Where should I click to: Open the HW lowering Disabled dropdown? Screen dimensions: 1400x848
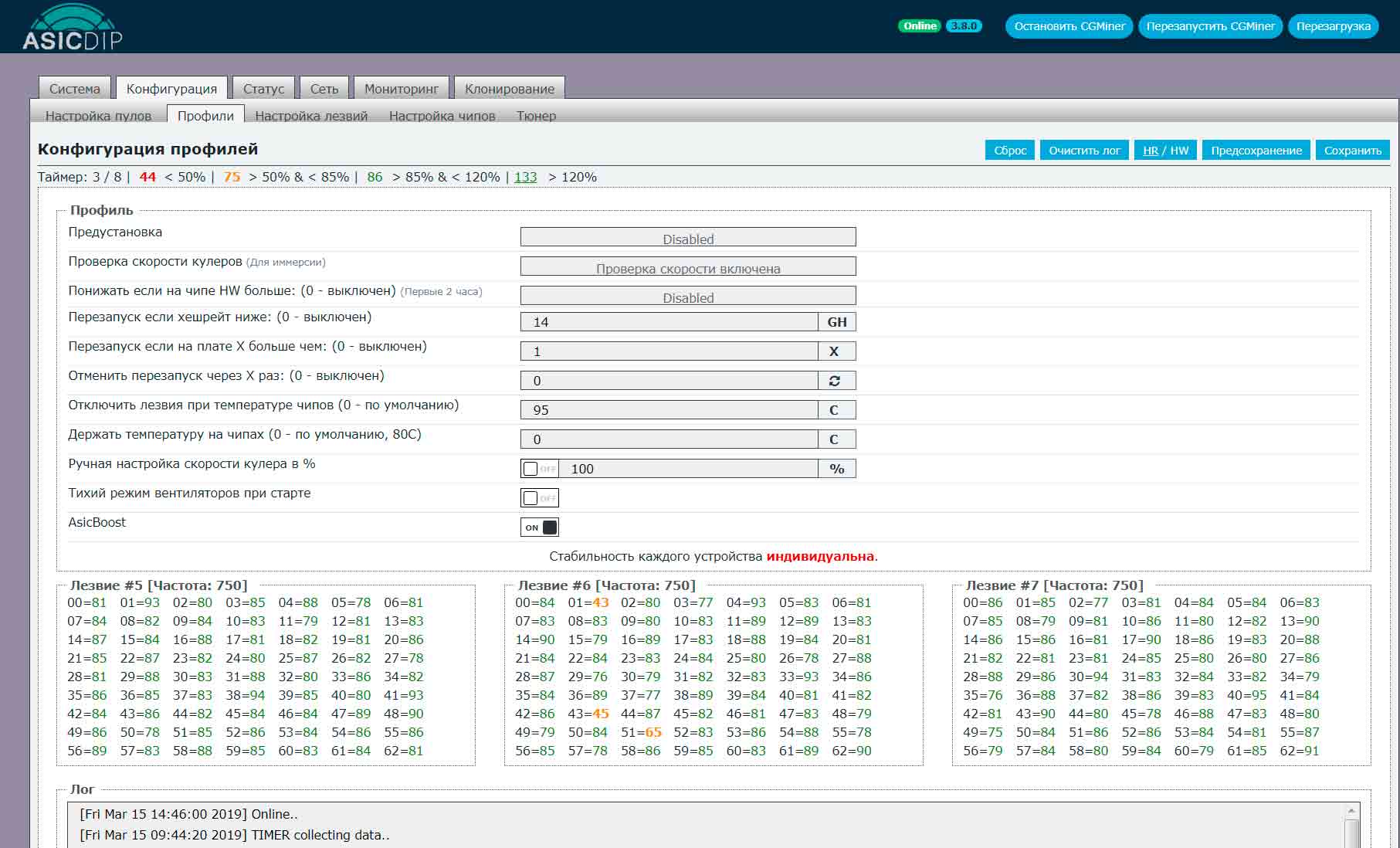pos(688,296)
